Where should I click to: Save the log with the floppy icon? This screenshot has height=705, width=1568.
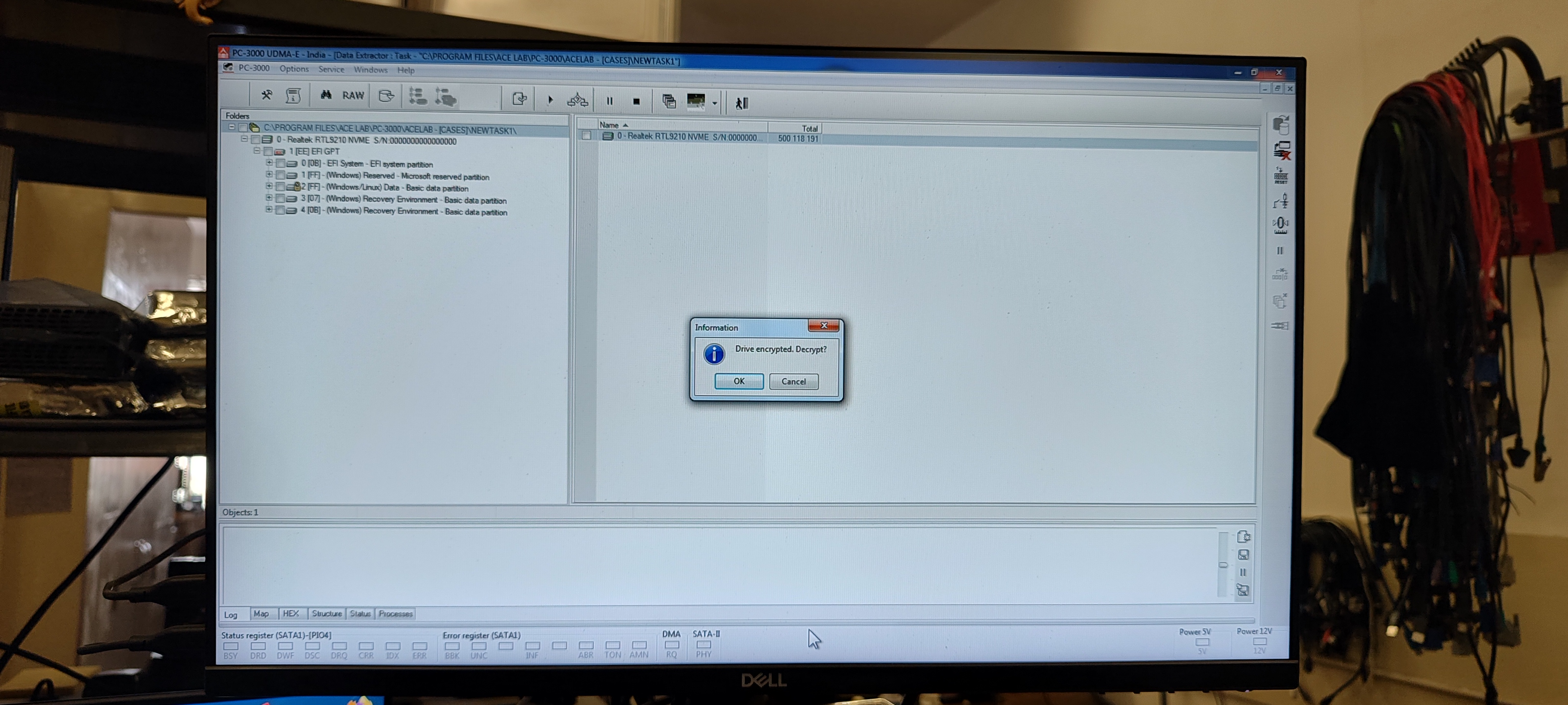(x=1243, y=555)
